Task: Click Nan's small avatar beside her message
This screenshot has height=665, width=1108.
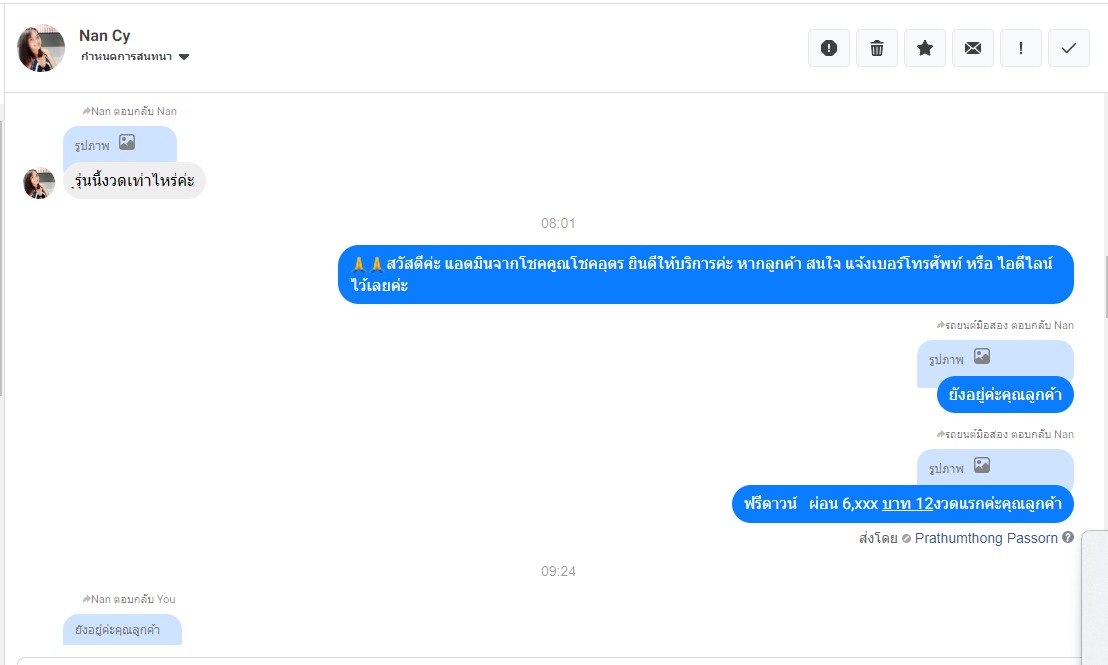Action: point(39,183)
